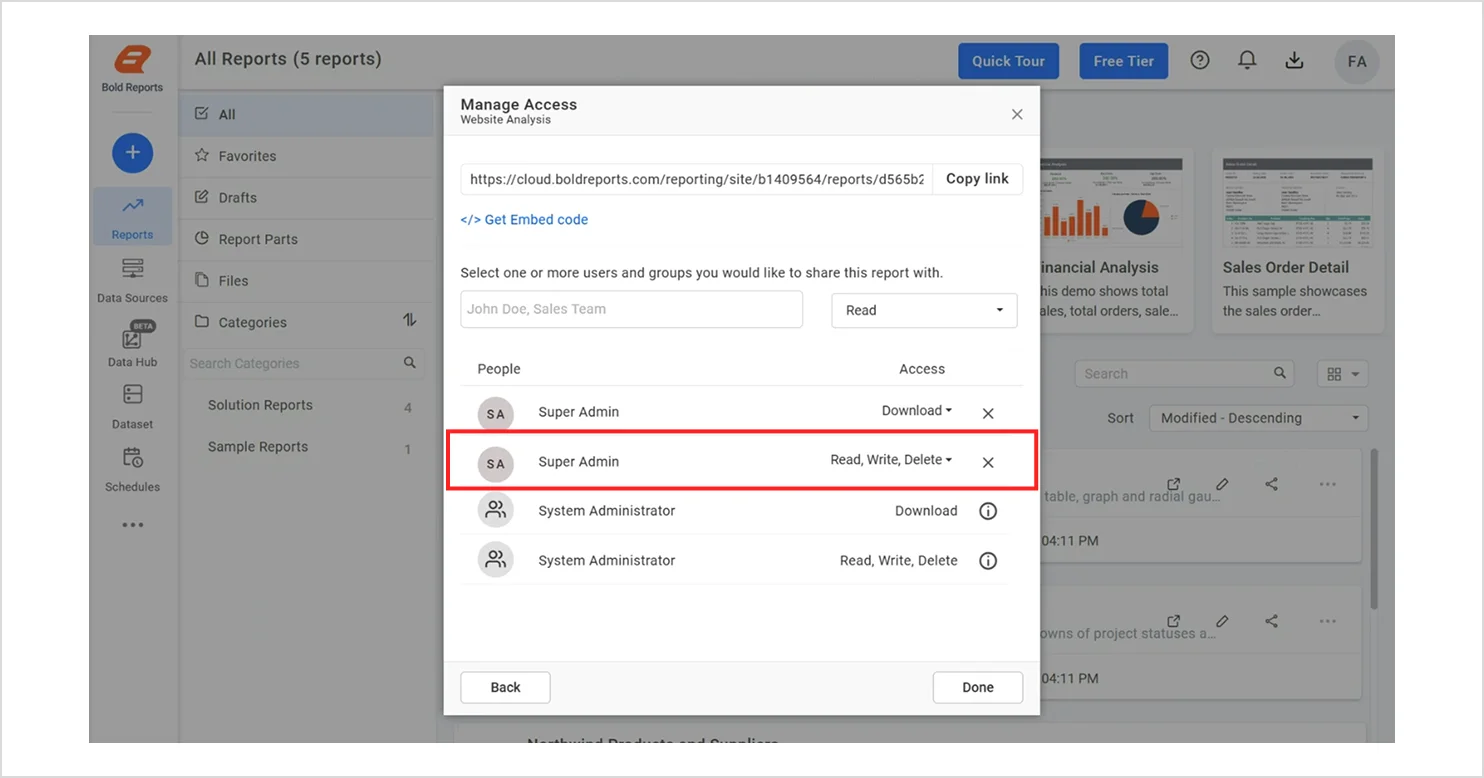Click the blue plus create button

(x=132, y=154)
